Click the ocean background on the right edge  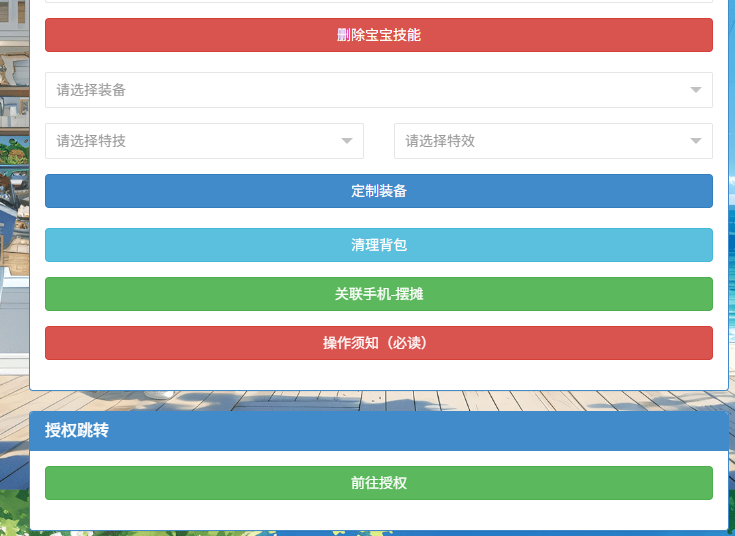pos(731,250)
